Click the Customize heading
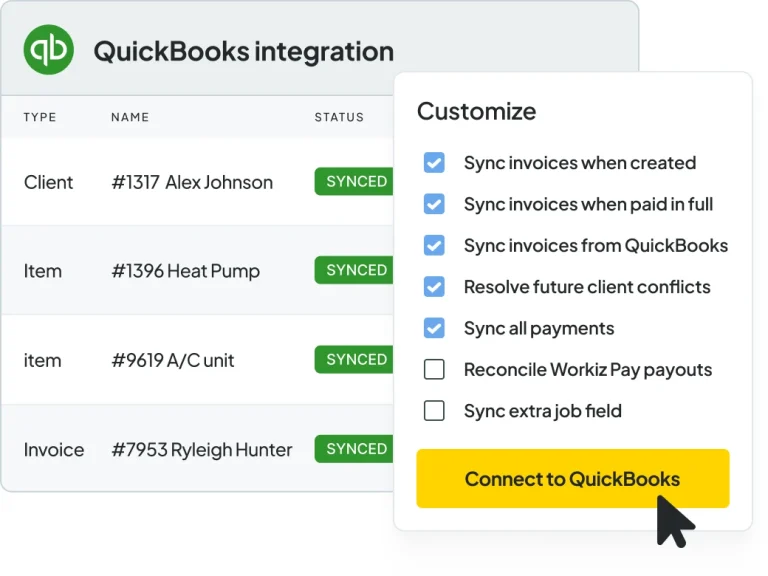The height and width of the screenshot is (576, 768). coord(477,111)
